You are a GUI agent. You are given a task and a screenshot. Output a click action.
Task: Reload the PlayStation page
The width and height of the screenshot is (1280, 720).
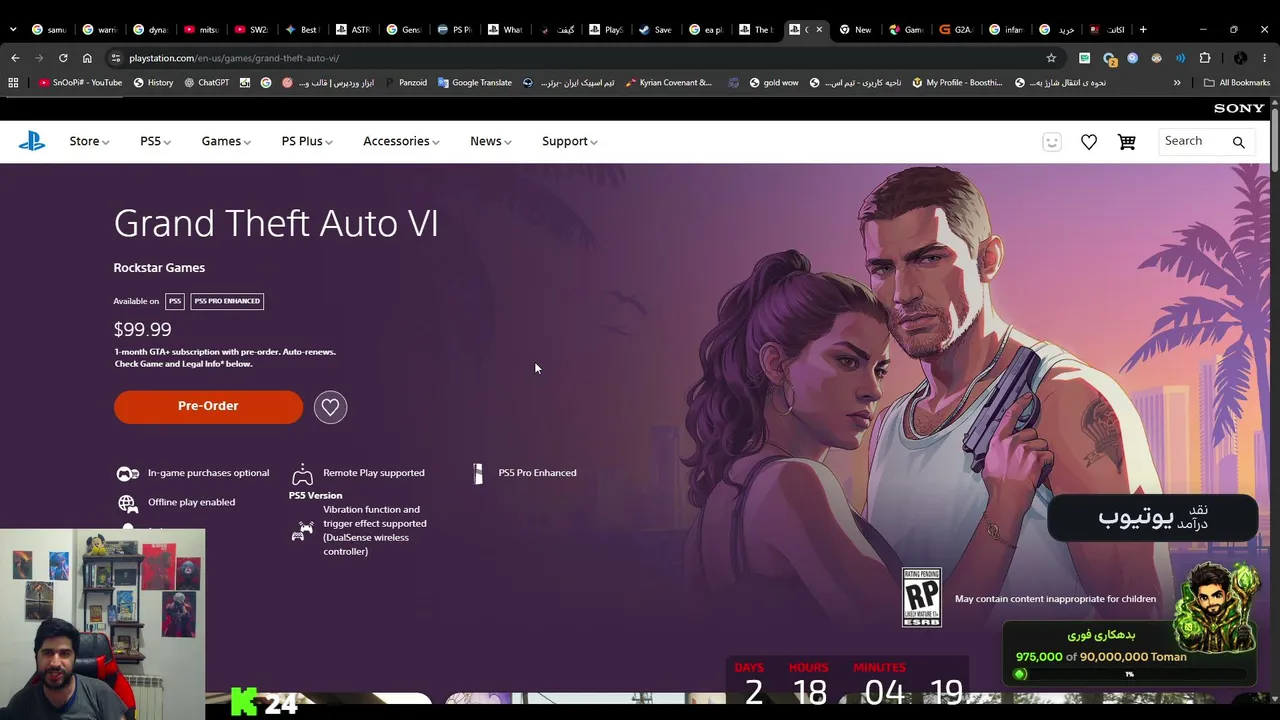pos(63,58)
